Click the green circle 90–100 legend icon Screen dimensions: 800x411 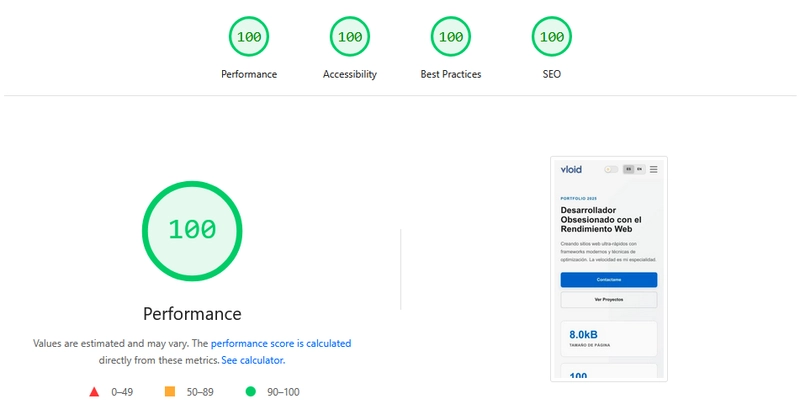(251, 391)
